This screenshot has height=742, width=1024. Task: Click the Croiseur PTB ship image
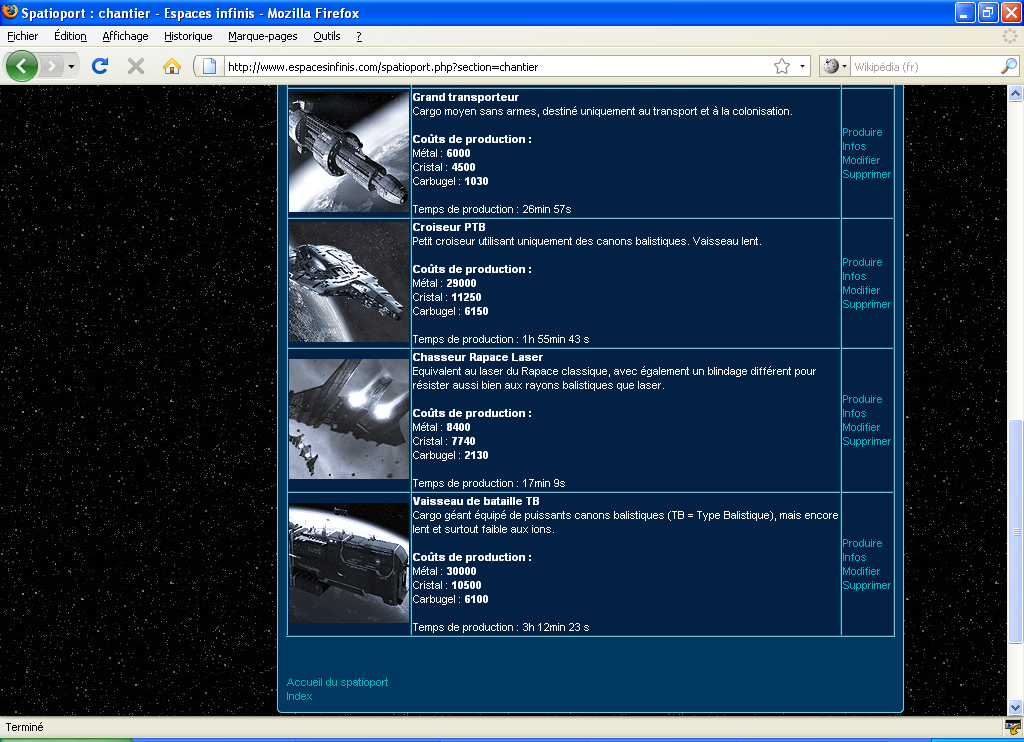pyautogui.click(x=349, y=282)
